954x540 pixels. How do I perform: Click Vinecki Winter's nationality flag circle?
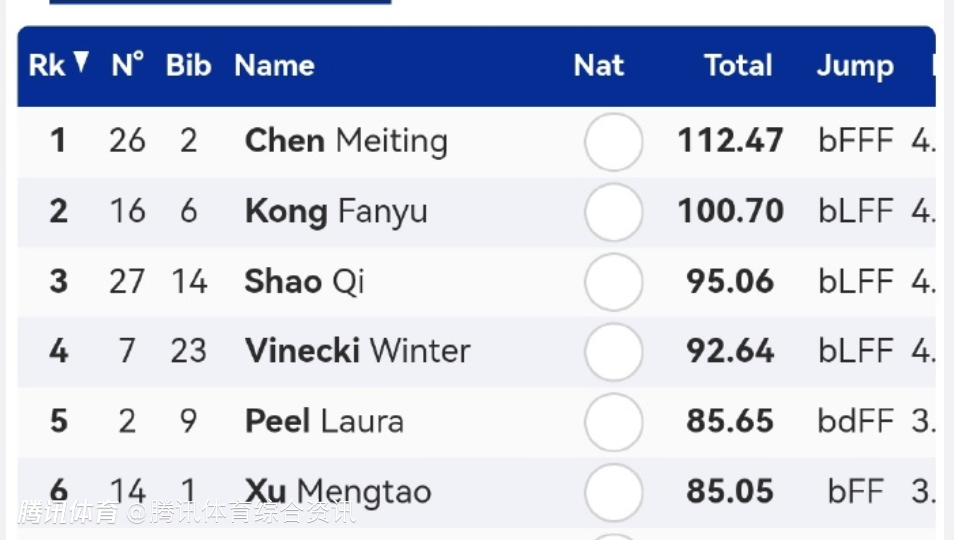coord(613,352)
